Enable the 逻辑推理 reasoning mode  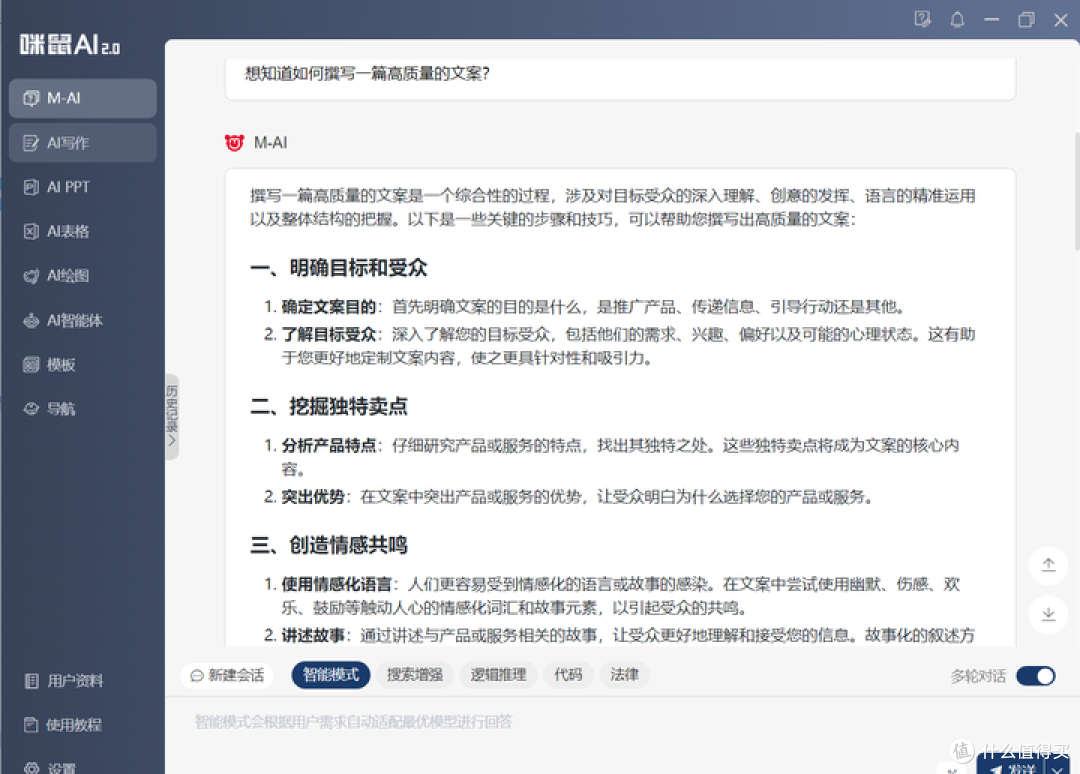(497, 675)
